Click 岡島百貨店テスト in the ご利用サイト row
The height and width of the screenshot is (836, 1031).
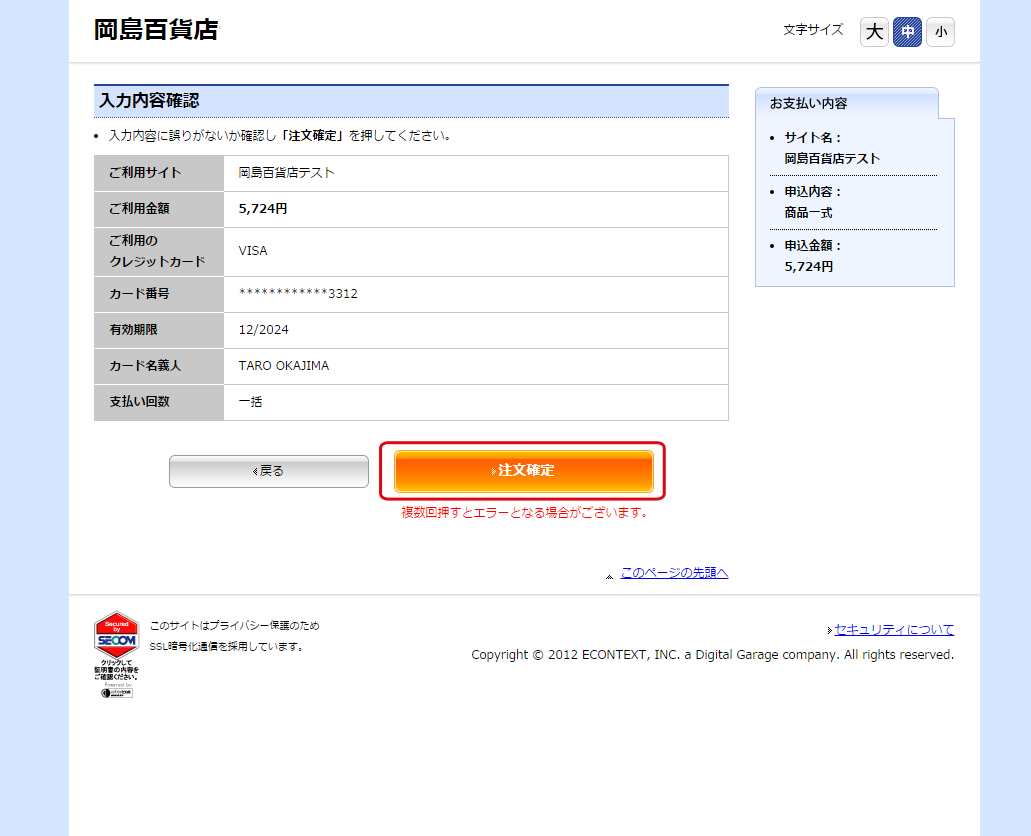[287, 173]
